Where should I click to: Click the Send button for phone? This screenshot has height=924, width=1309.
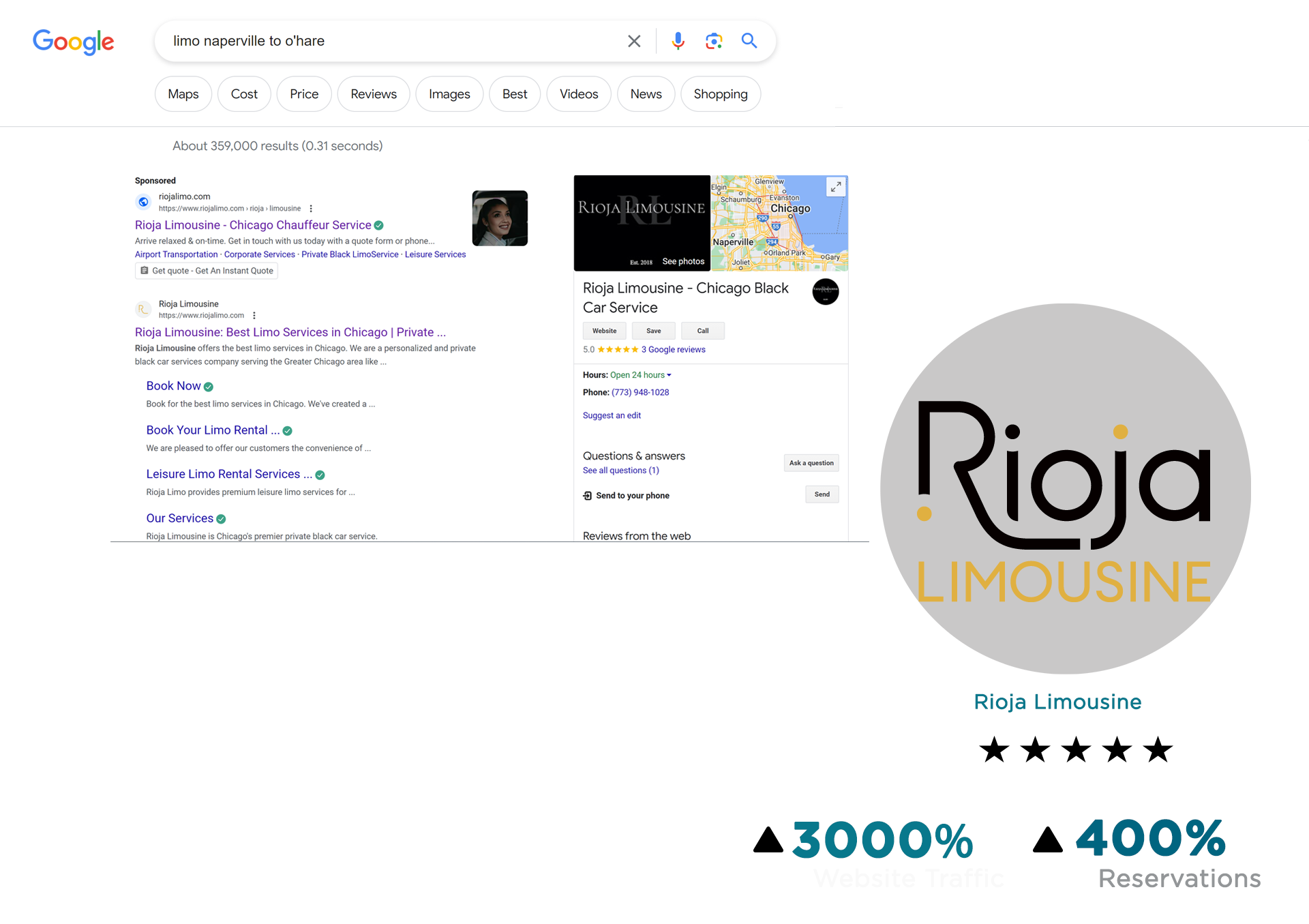(822, 494)
